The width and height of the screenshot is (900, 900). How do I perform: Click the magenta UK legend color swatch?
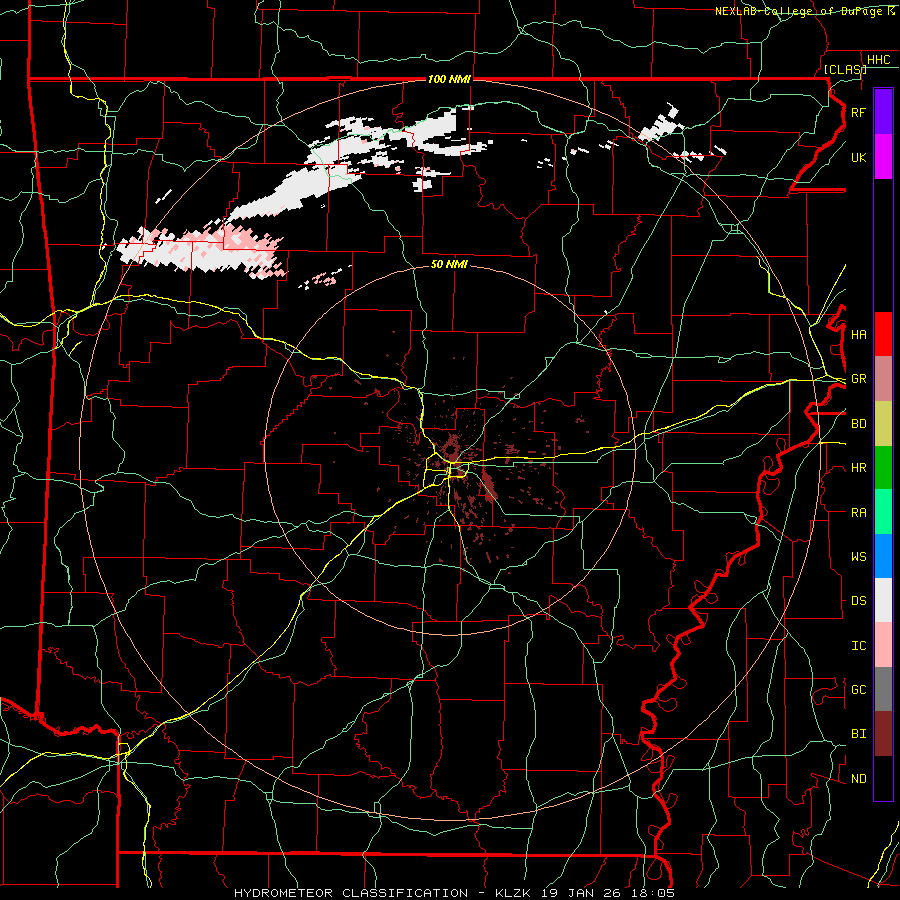(x=883, y=157)
